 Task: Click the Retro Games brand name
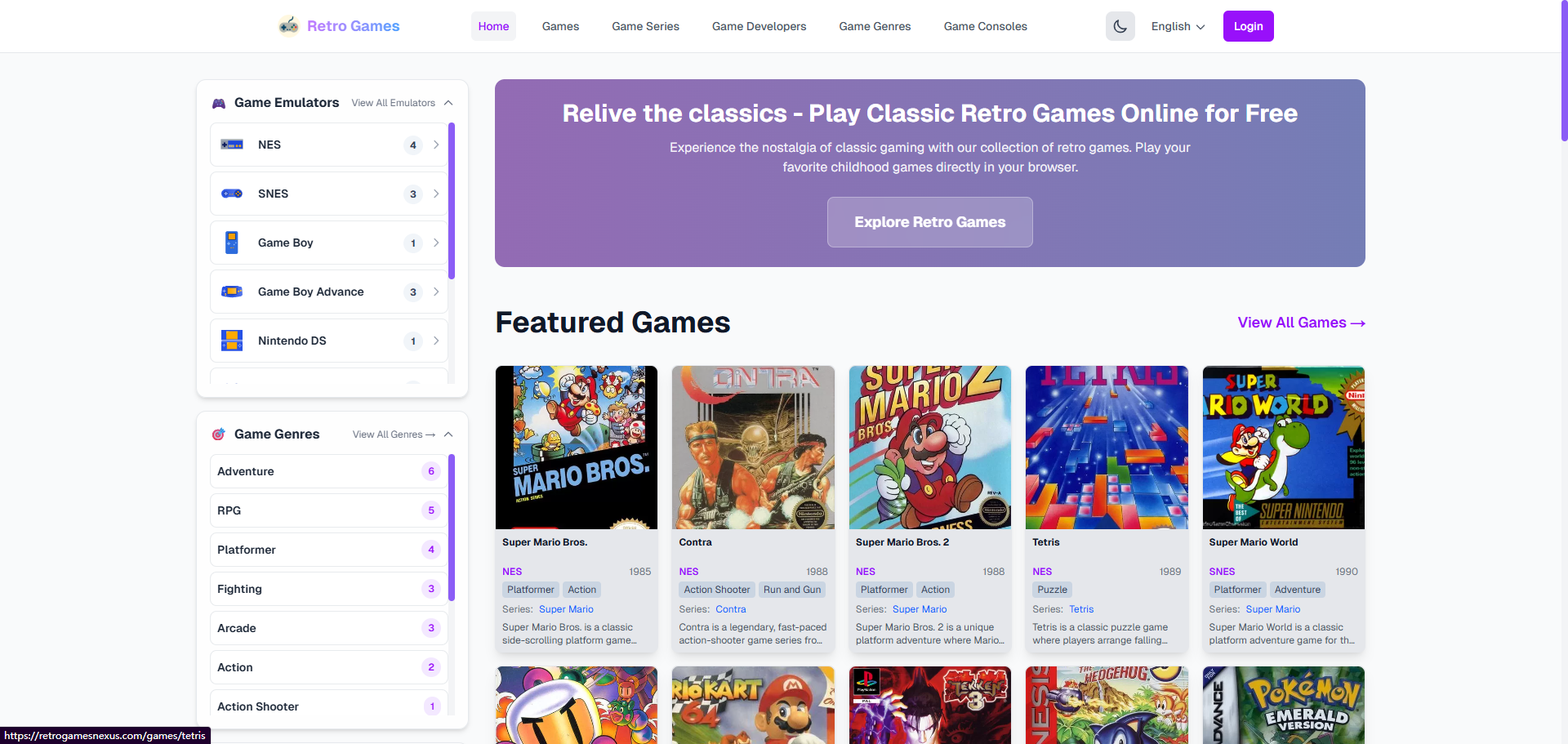(354, 26)
